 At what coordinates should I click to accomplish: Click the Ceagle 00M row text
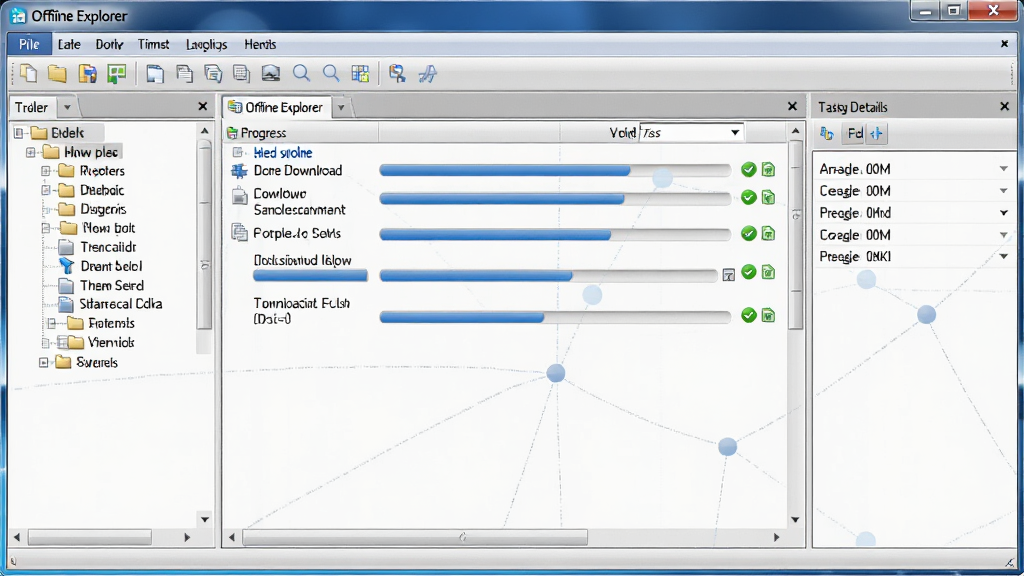point(855,191)
